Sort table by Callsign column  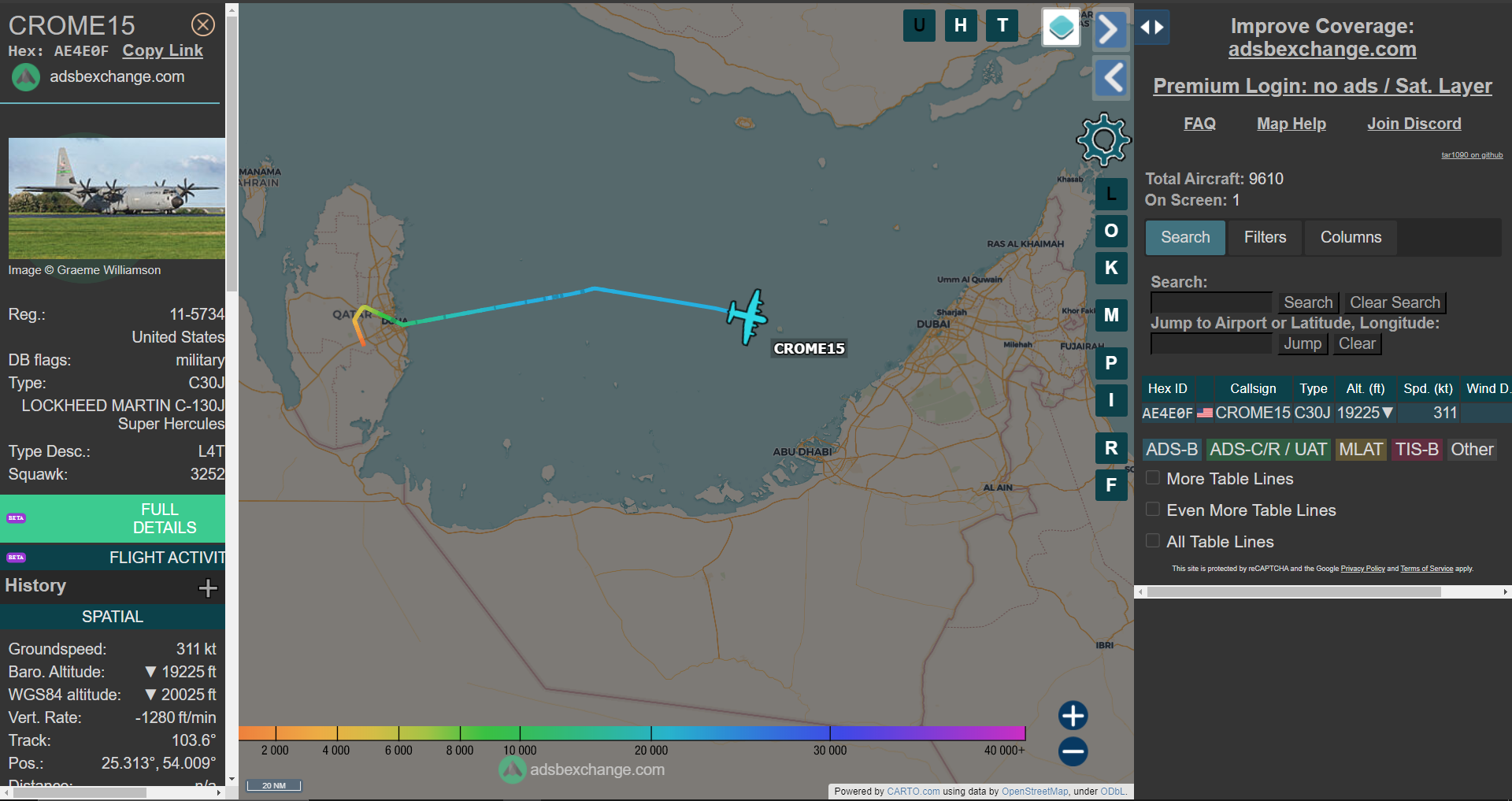[x=1253, y=388]
